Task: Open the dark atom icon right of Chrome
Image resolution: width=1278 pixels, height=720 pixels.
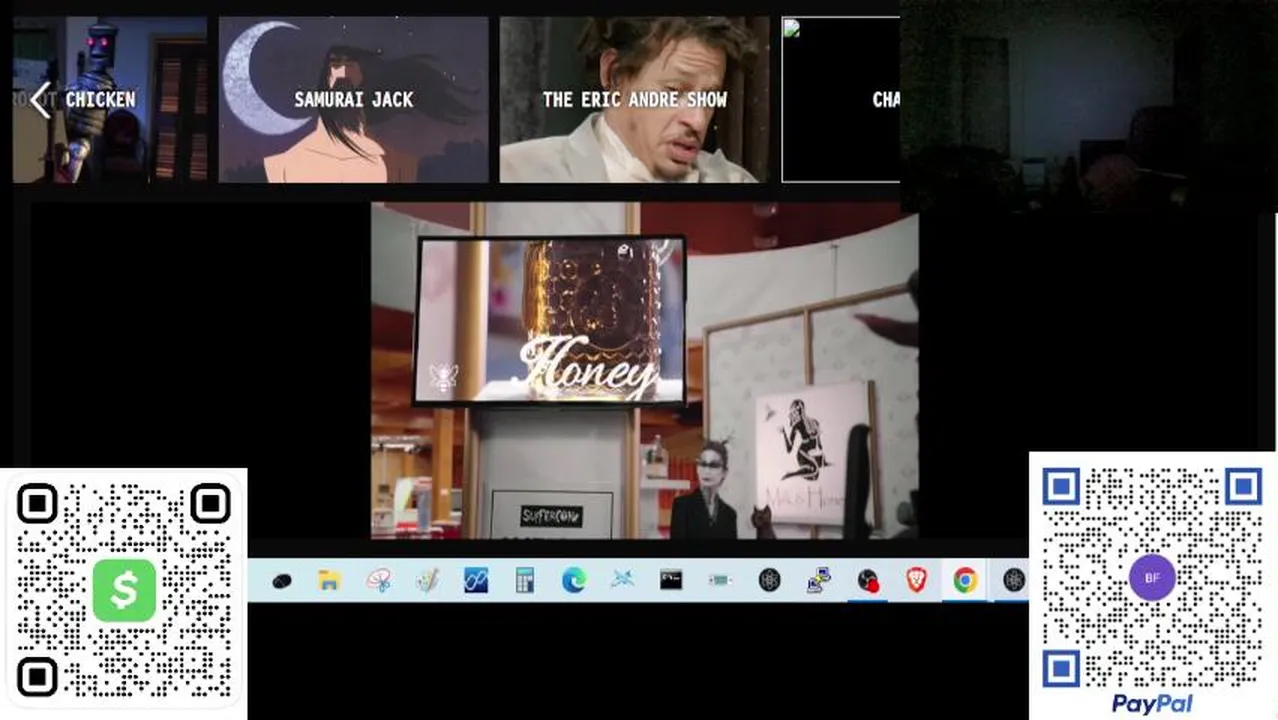Action: pos(1014,580)
